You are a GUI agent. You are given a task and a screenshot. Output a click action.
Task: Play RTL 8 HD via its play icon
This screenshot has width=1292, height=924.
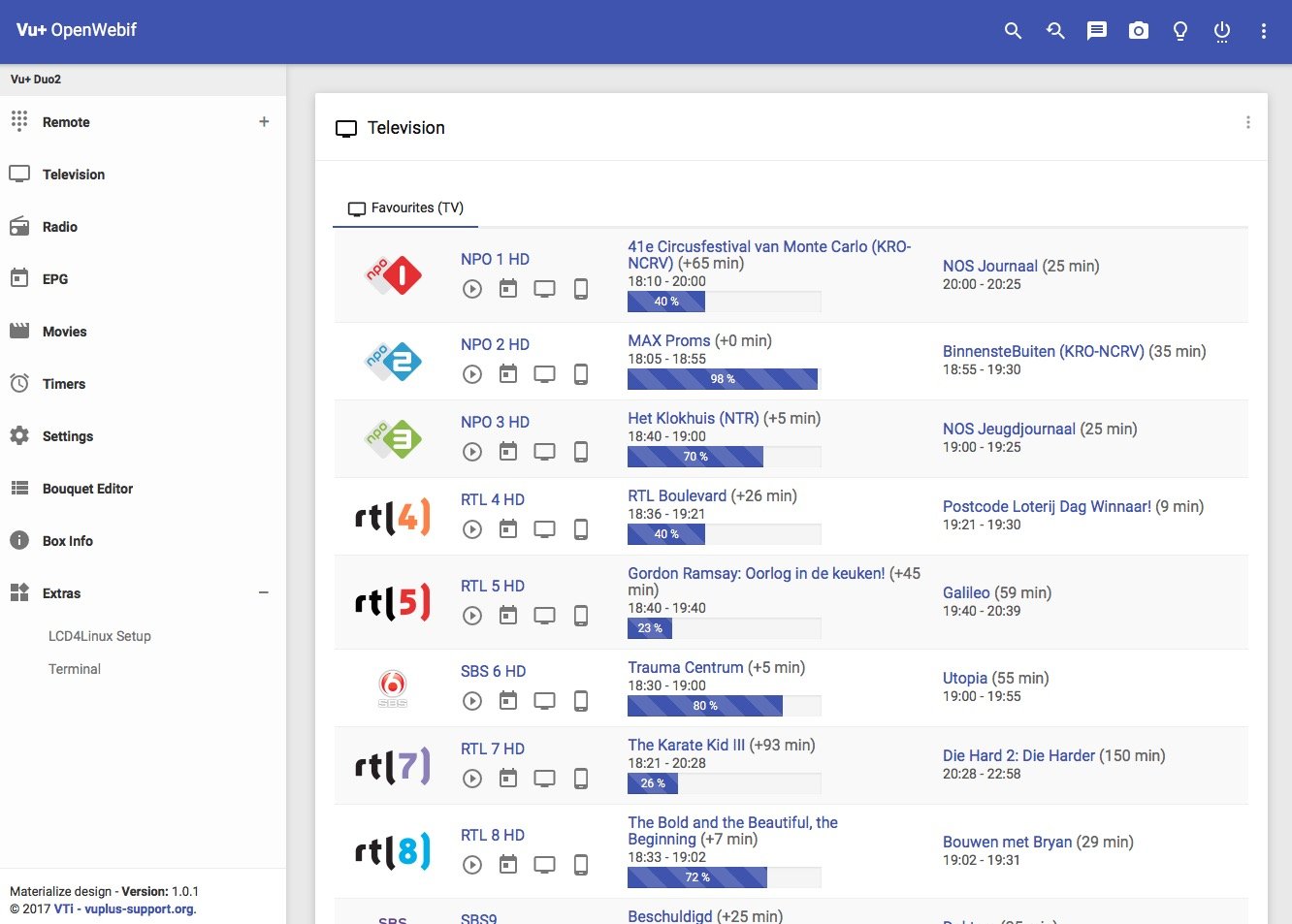point(472,864)
